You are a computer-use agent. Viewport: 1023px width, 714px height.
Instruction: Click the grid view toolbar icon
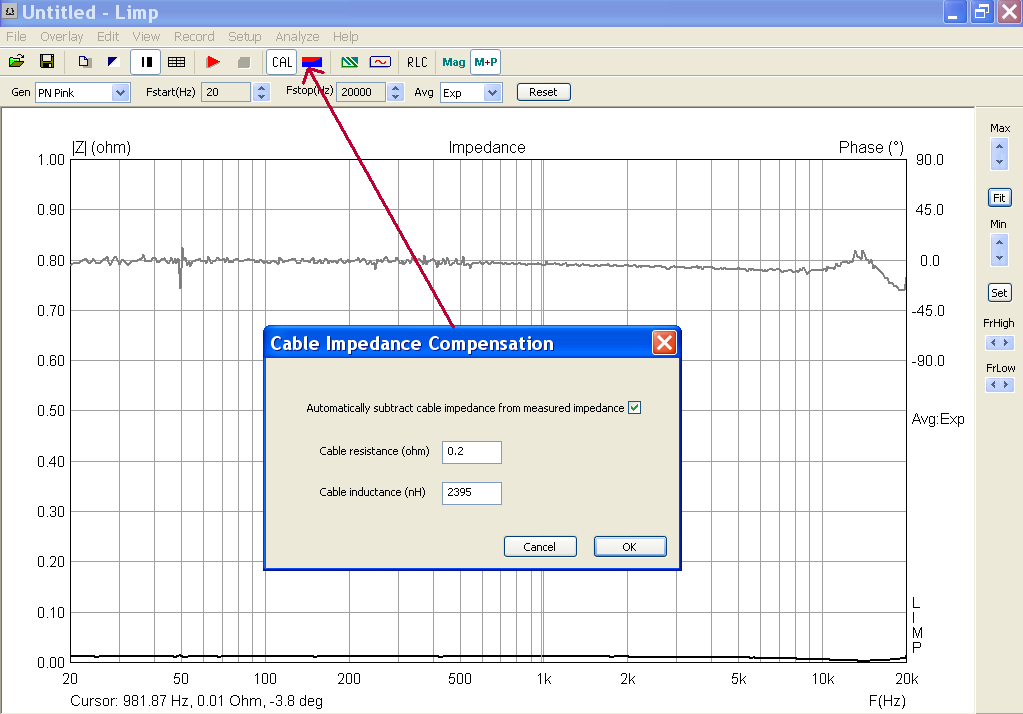(176, 62)
